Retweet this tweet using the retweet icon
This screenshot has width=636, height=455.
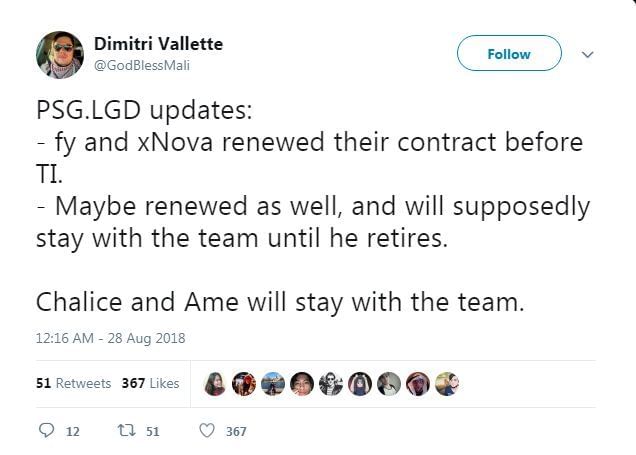(x=128, y=431)
